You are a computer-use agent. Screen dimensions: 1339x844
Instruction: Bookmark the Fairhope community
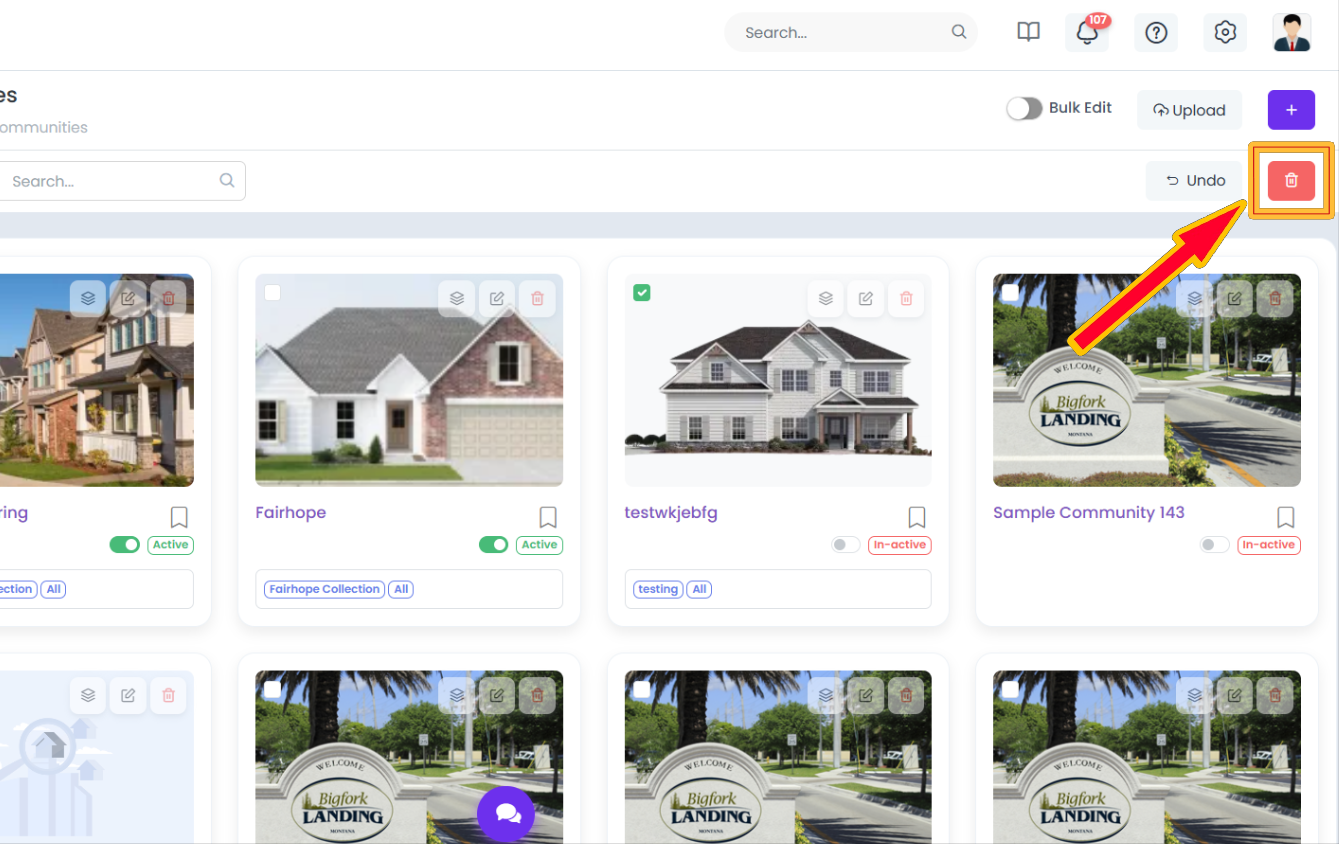[548, 517]
